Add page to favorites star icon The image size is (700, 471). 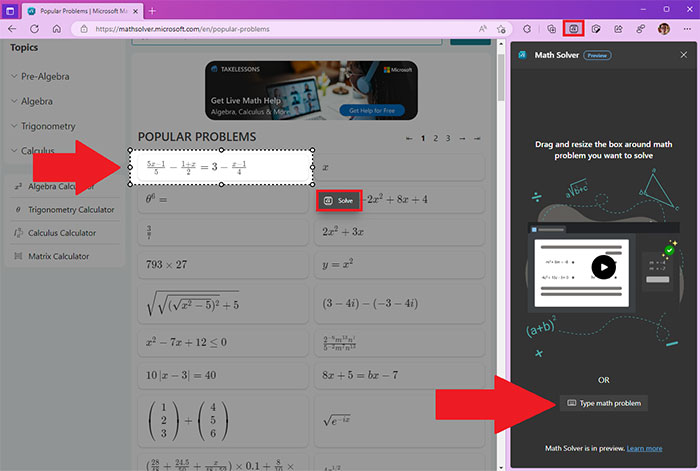501,29
